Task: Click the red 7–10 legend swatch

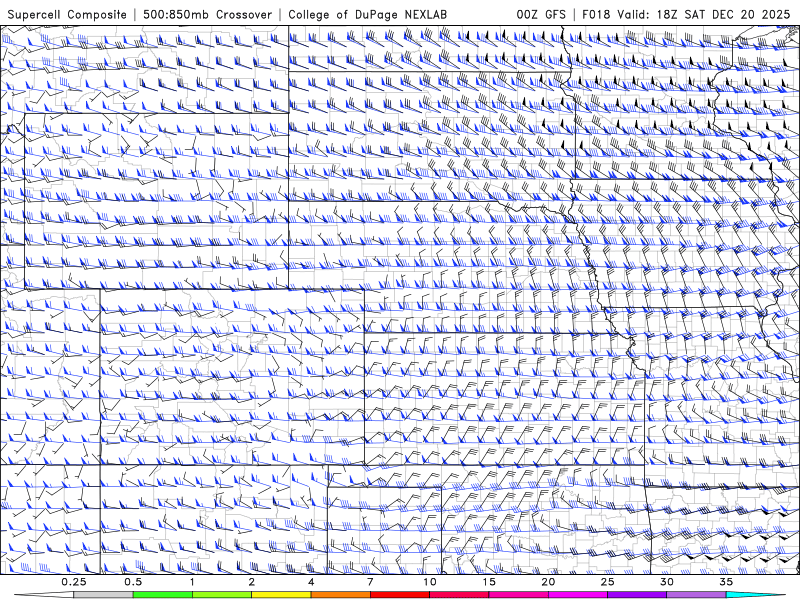Action: 399,595
